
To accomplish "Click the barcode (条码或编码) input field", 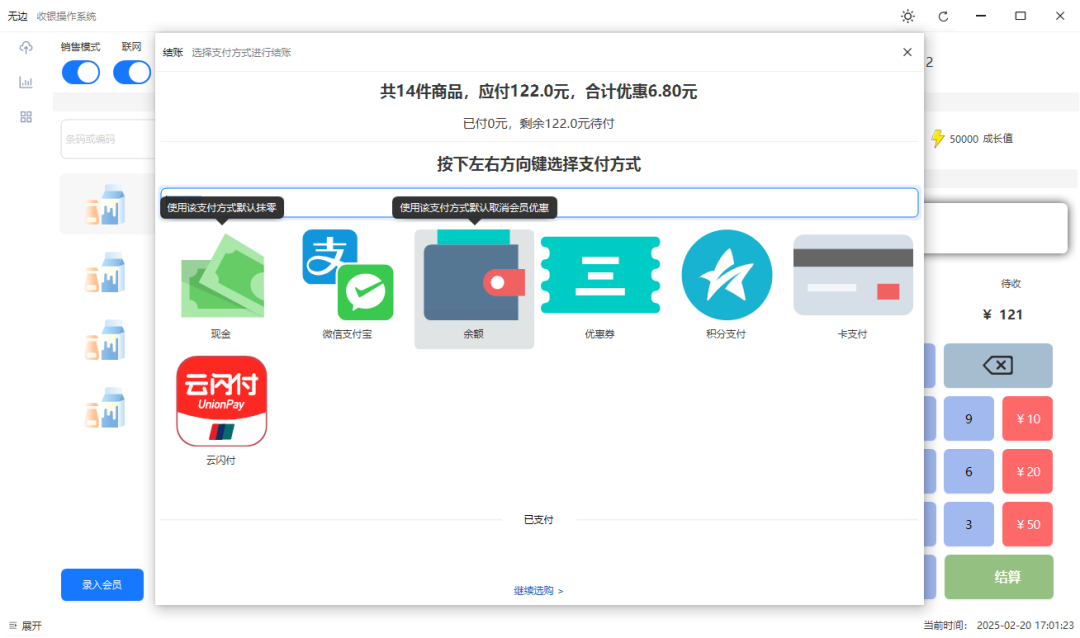I will pyautogui.click(x=108, y=139).
